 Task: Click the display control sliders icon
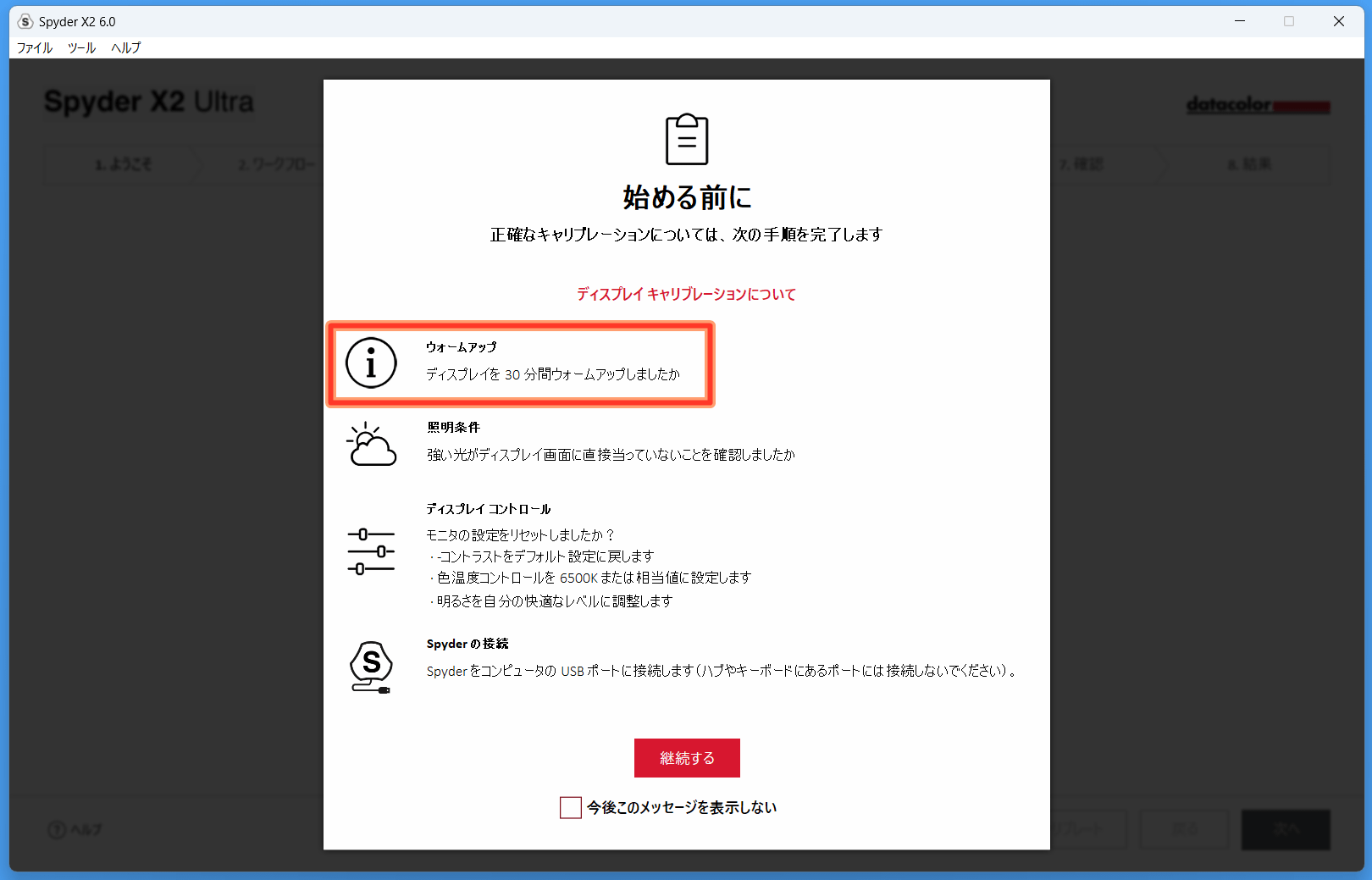tap(371, 551)
